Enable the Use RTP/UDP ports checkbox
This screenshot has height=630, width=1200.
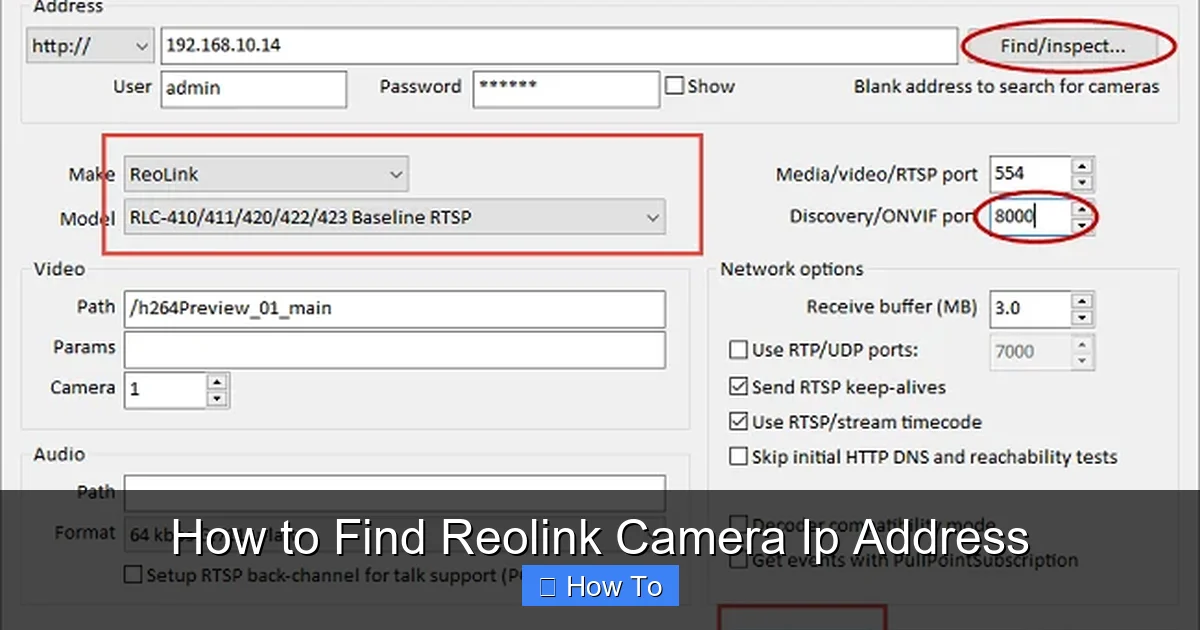pos(738,350)
